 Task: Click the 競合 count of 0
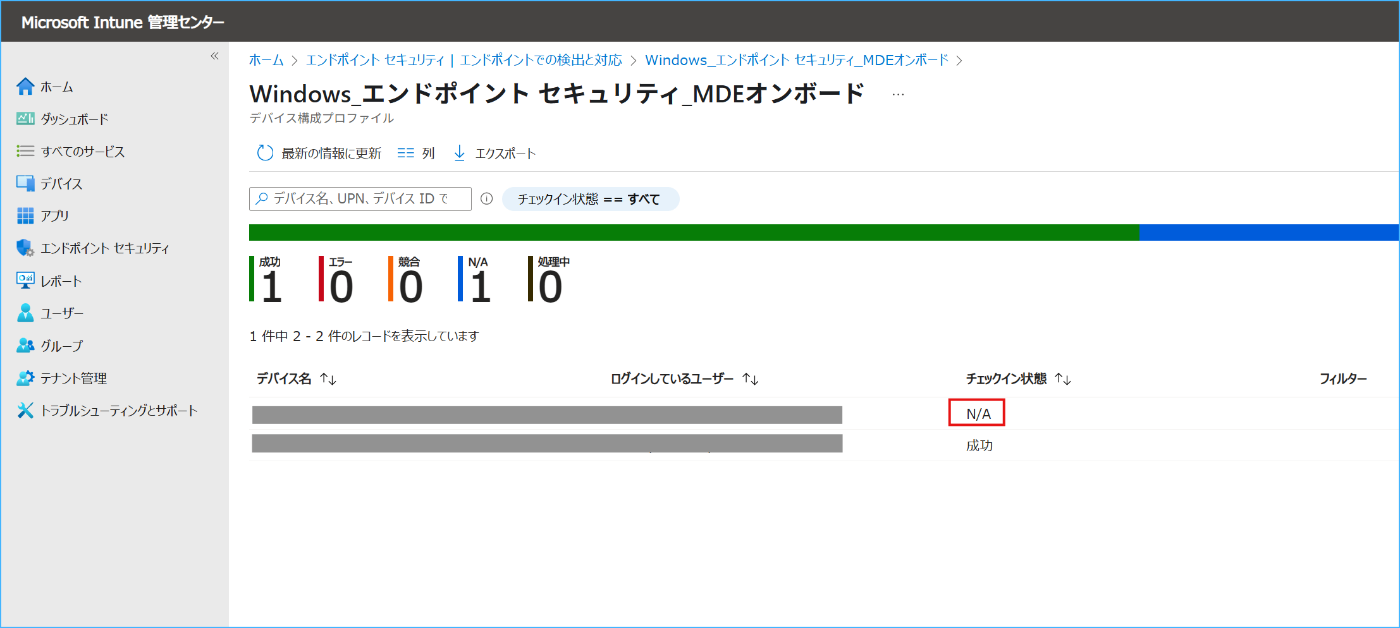tap(410, 288)
